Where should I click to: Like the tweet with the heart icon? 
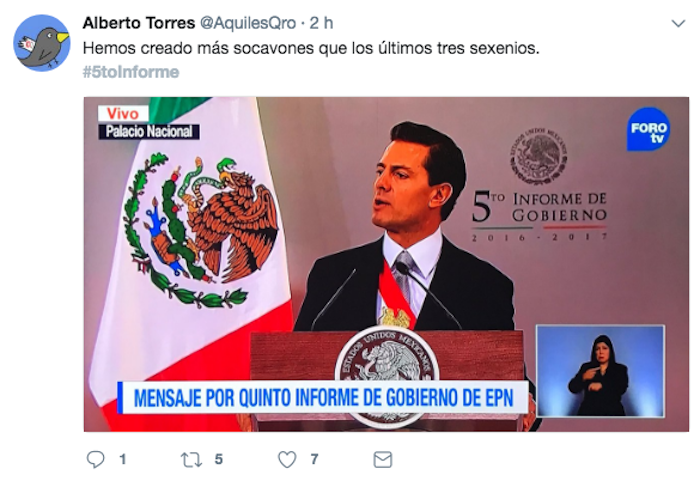tap(287, 459)
